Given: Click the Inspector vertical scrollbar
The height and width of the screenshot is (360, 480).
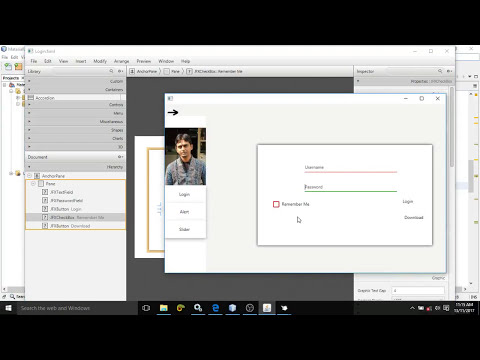Looking at the screenshot, I should pyautogui.click(x=452, y=127).
